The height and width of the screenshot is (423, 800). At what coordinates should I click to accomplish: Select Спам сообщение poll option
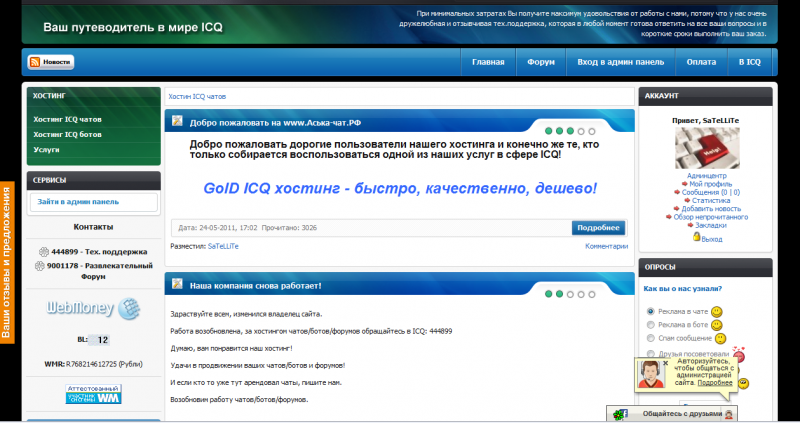click(651, 338)
